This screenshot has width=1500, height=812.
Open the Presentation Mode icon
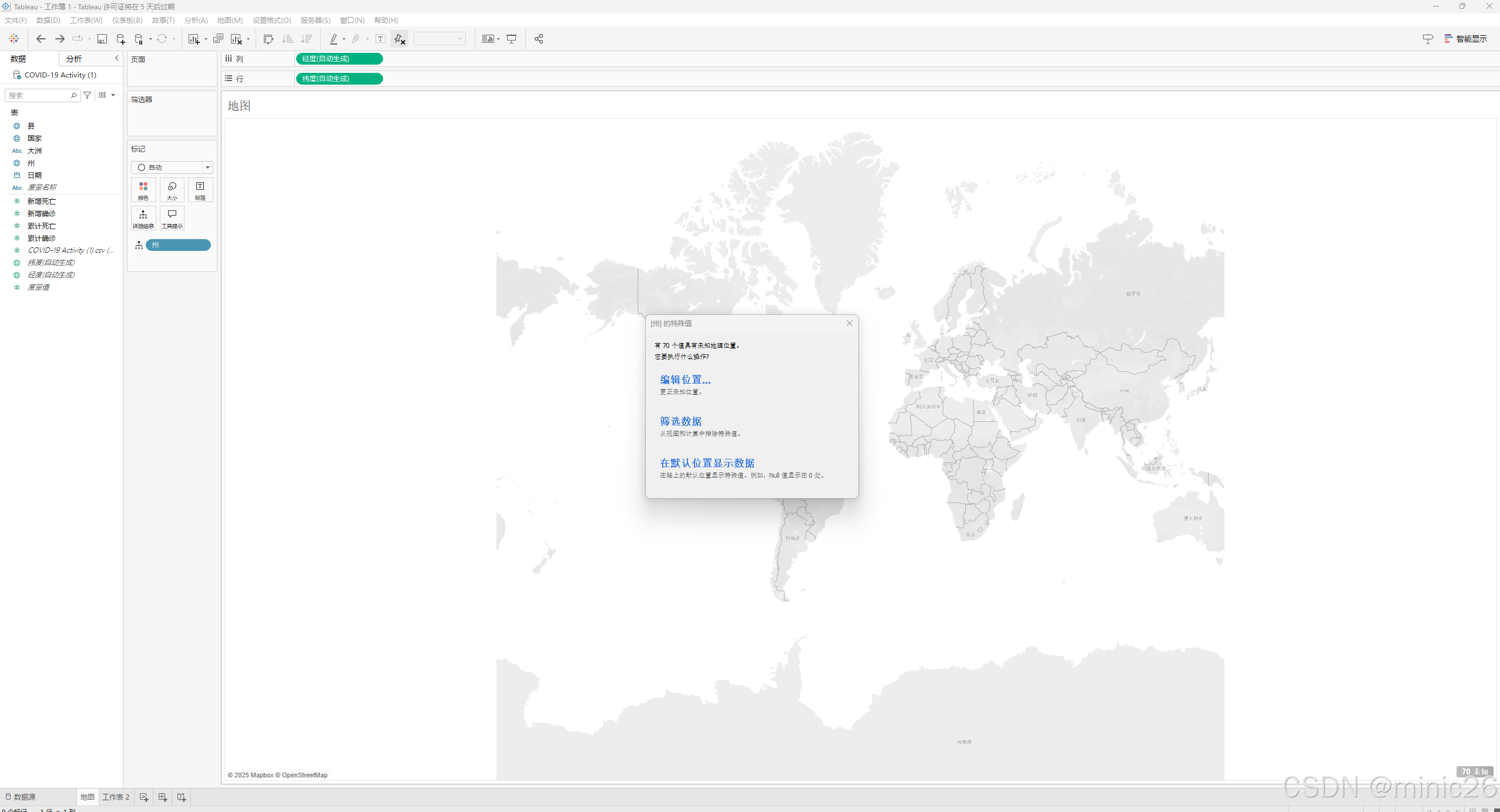pyautogui.click(x=512, y=39)
